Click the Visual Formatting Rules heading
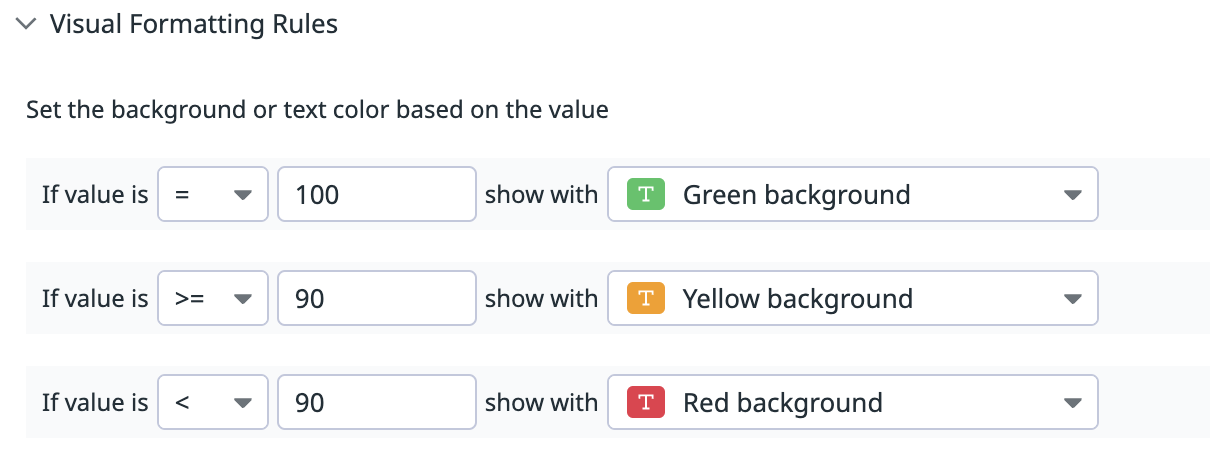Image resolution: width=1210 pixels, height=450 pixels. tap(194, 25)
